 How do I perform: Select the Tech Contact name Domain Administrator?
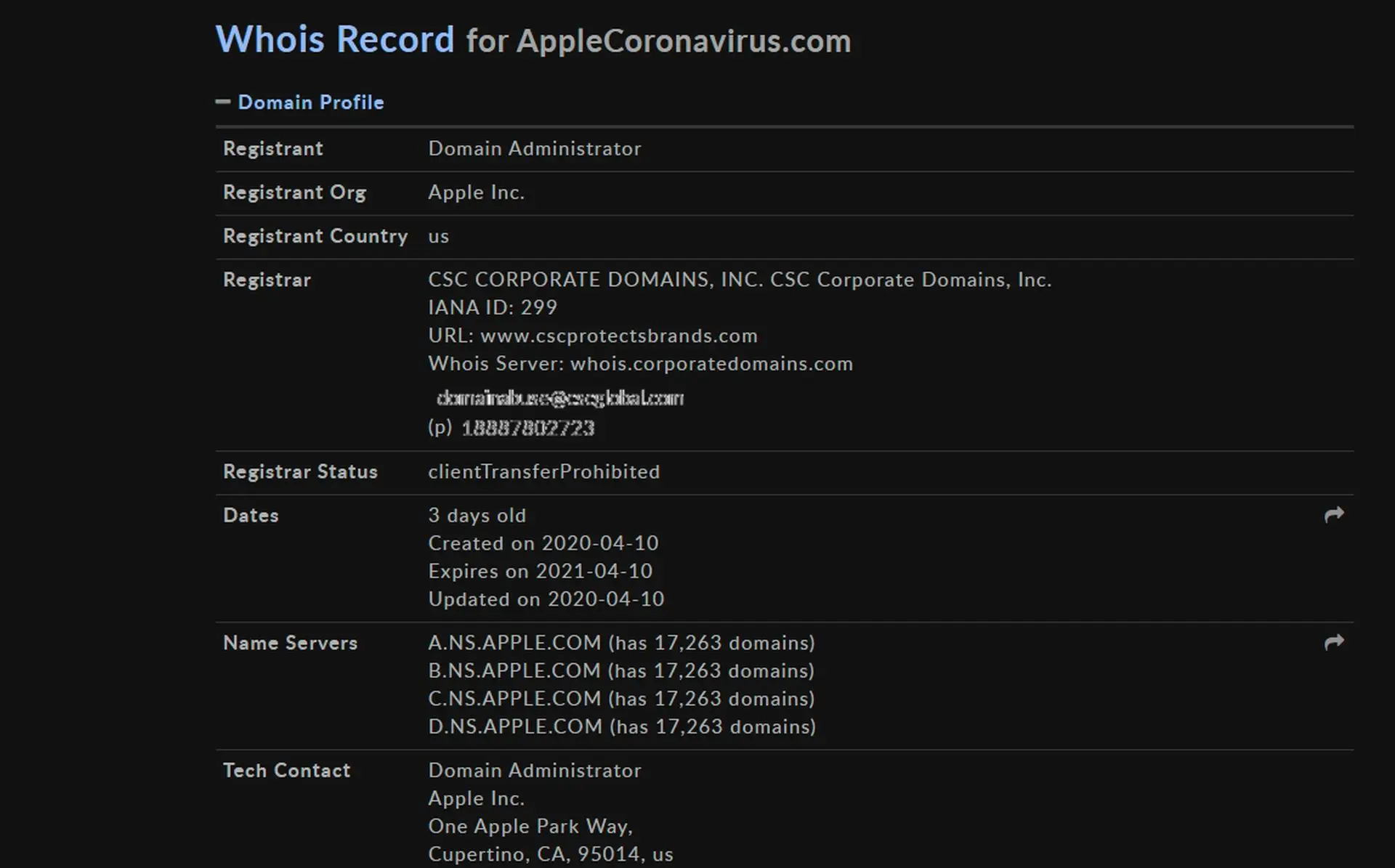[x=535, y=770]
